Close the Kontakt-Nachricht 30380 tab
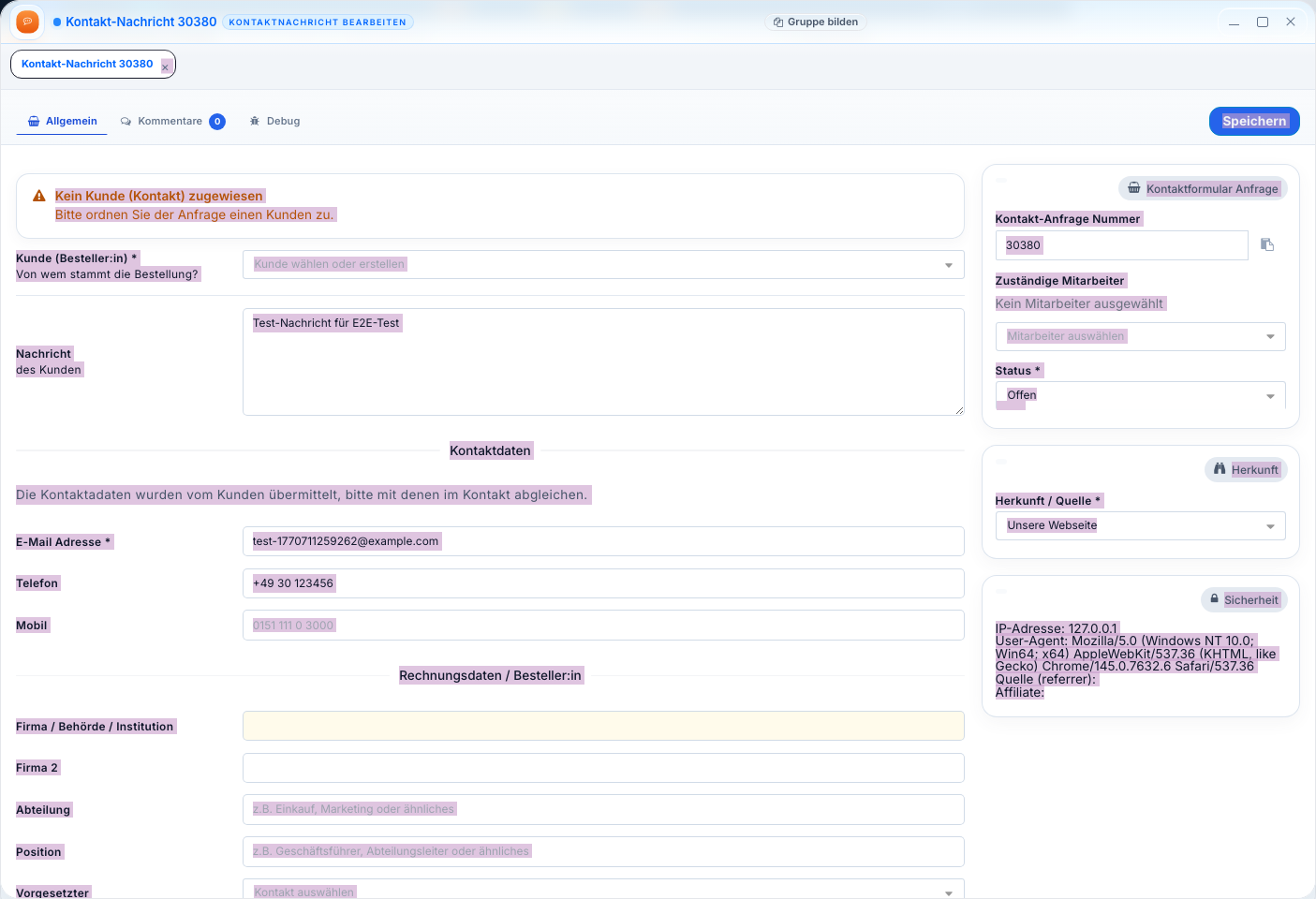The image size is (1316, 899). pos(165,67)
